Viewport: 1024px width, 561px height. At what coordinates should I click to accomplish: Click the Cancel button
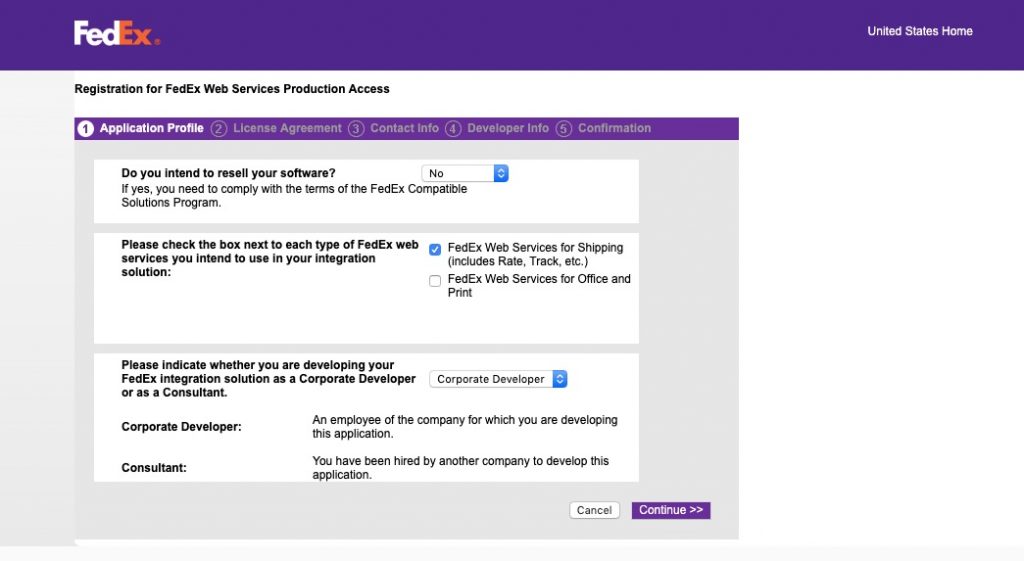coord(594,510)
